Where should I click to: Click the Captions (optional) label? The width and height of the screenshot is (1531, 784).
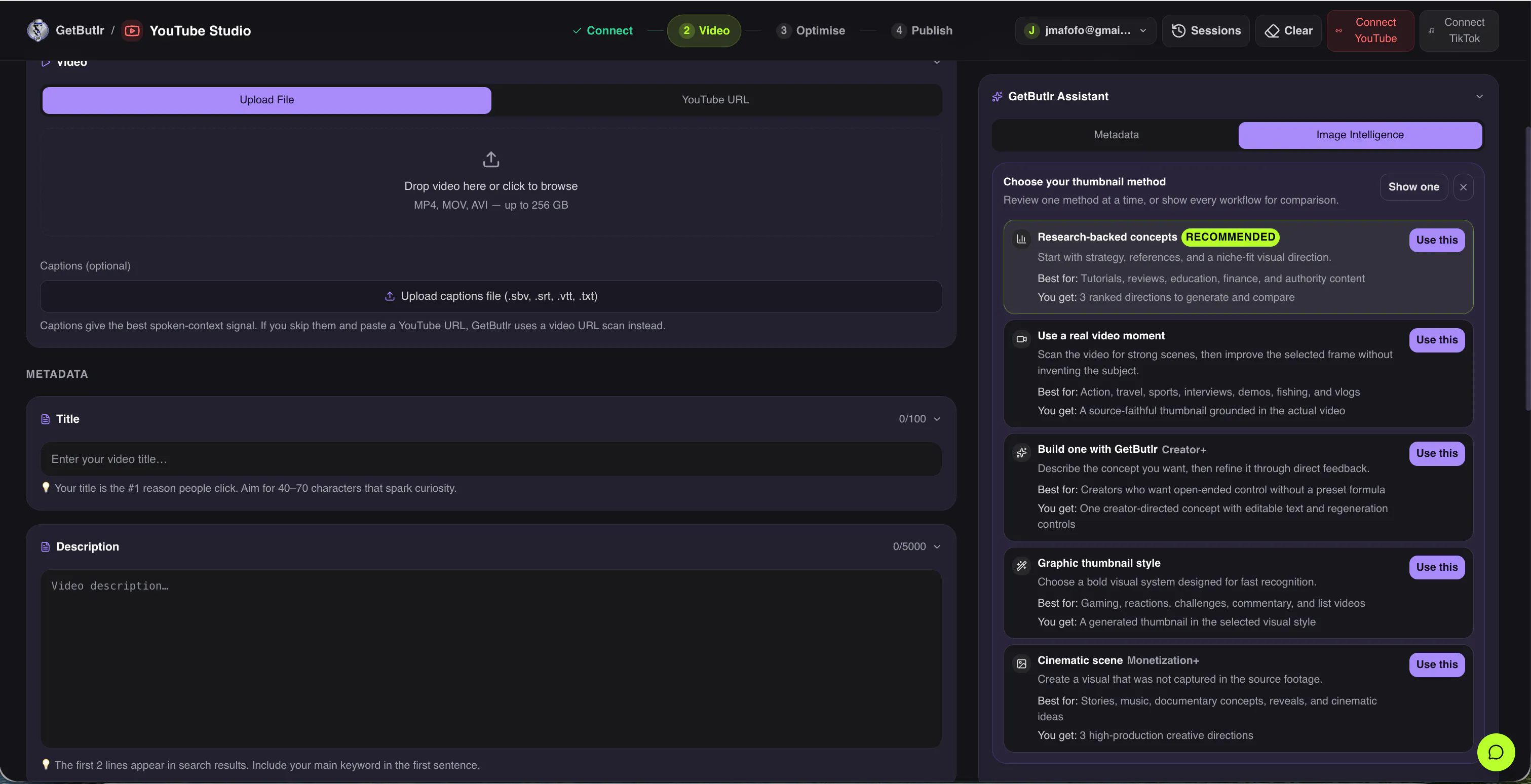pos(85,266)
